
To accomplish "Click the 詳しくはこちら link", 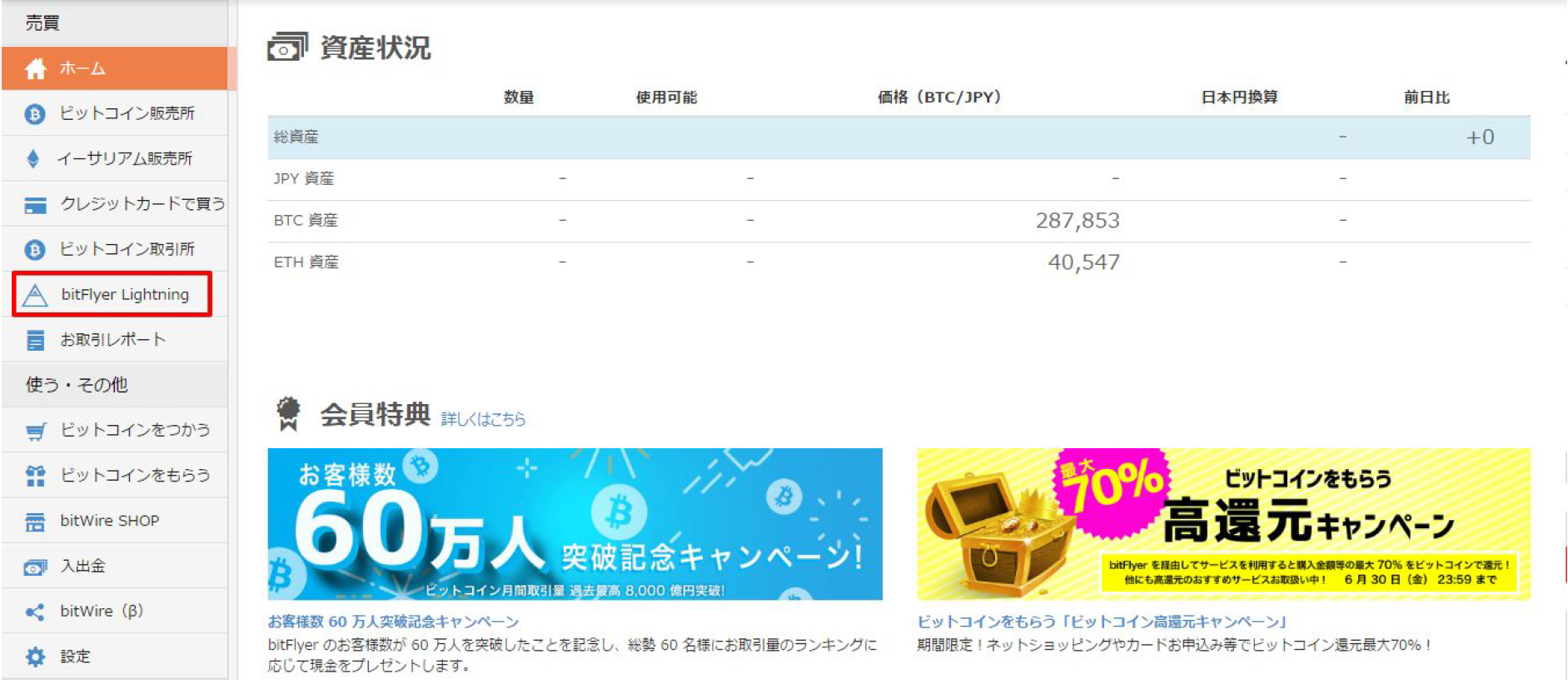I will pyautogui.click(x=483, y=419).
